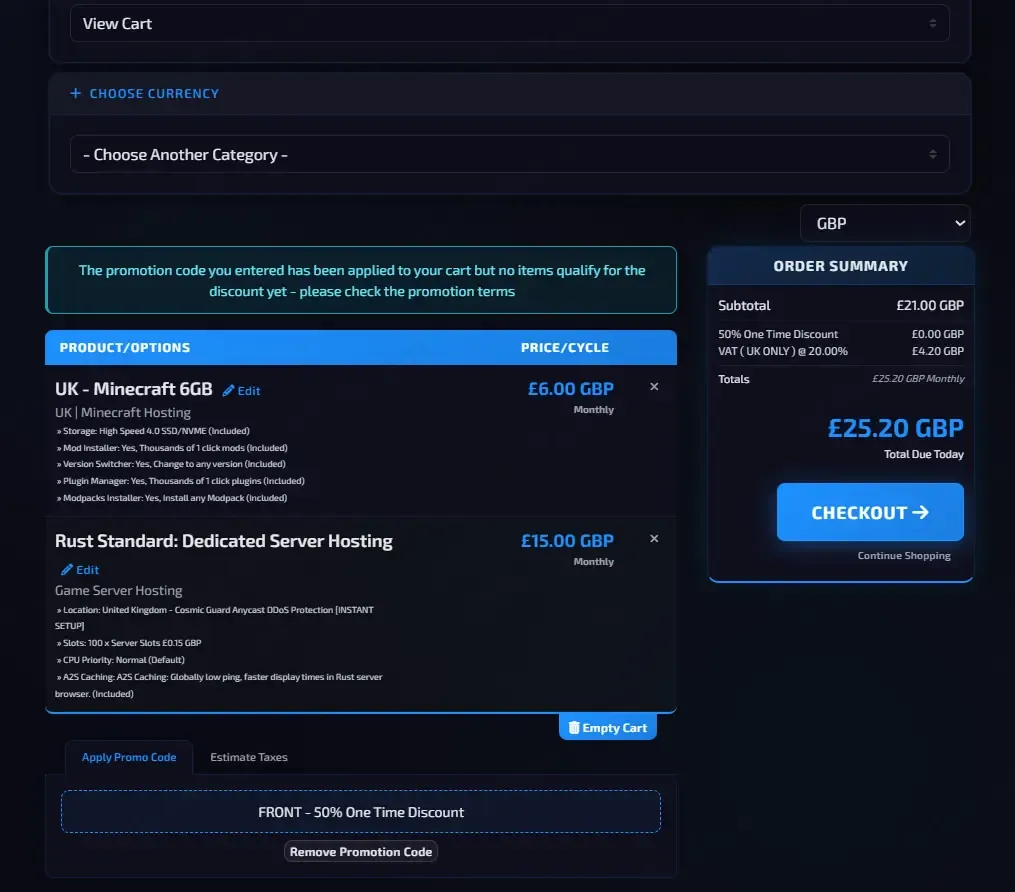
Task: Click the promotion code notice banner
Action: coord(361,280)
